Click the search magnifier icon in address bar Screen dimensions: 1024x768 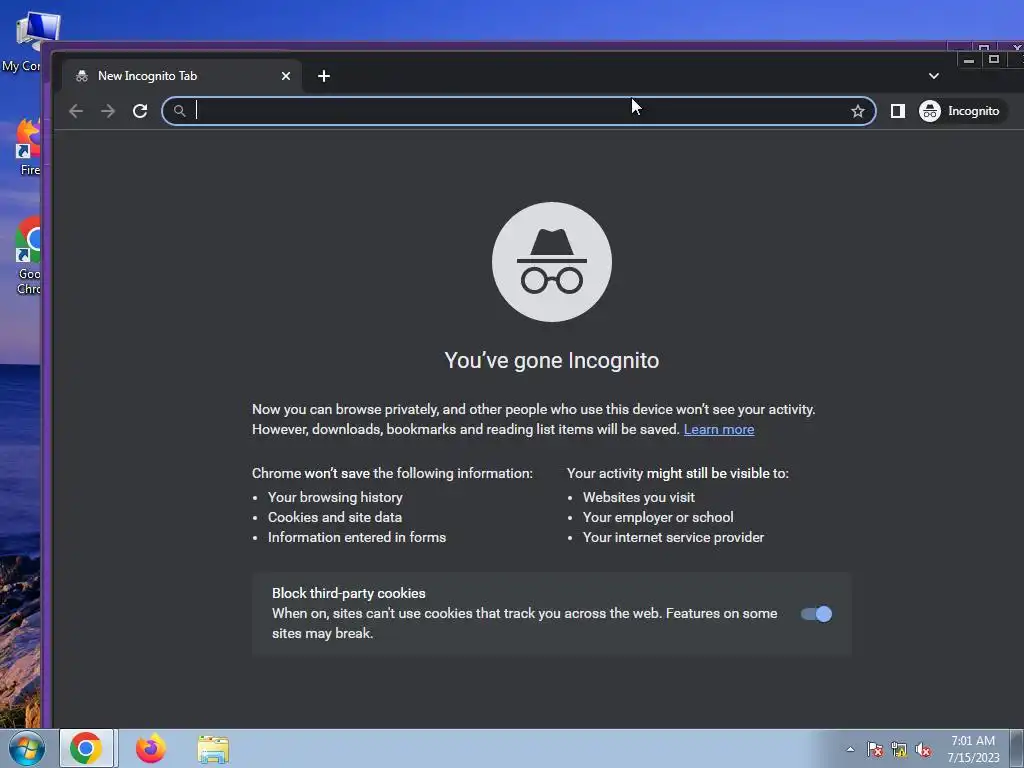coord(180,111)
